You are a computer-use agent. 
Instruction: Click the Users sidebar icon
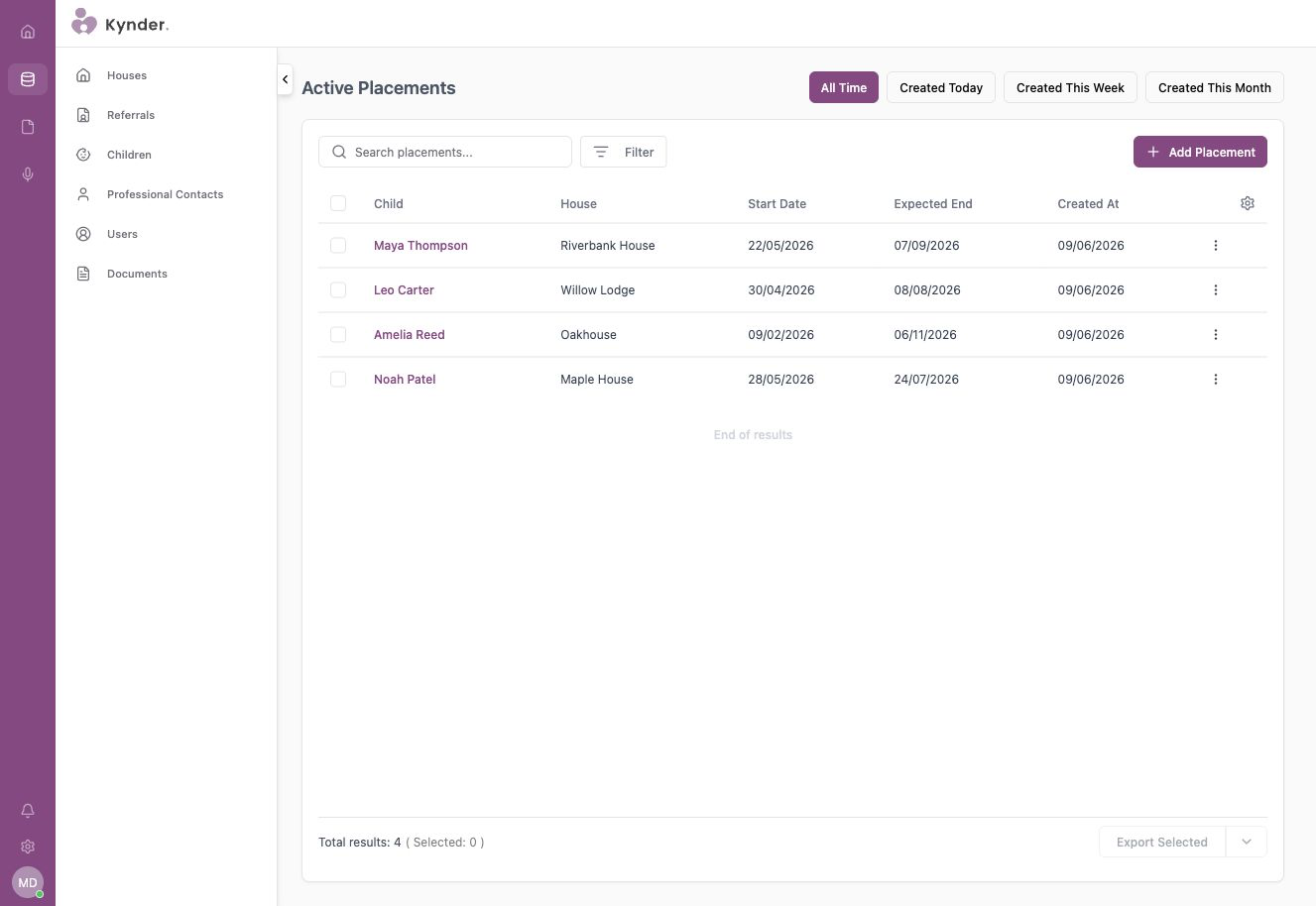[x=84, y=234]
